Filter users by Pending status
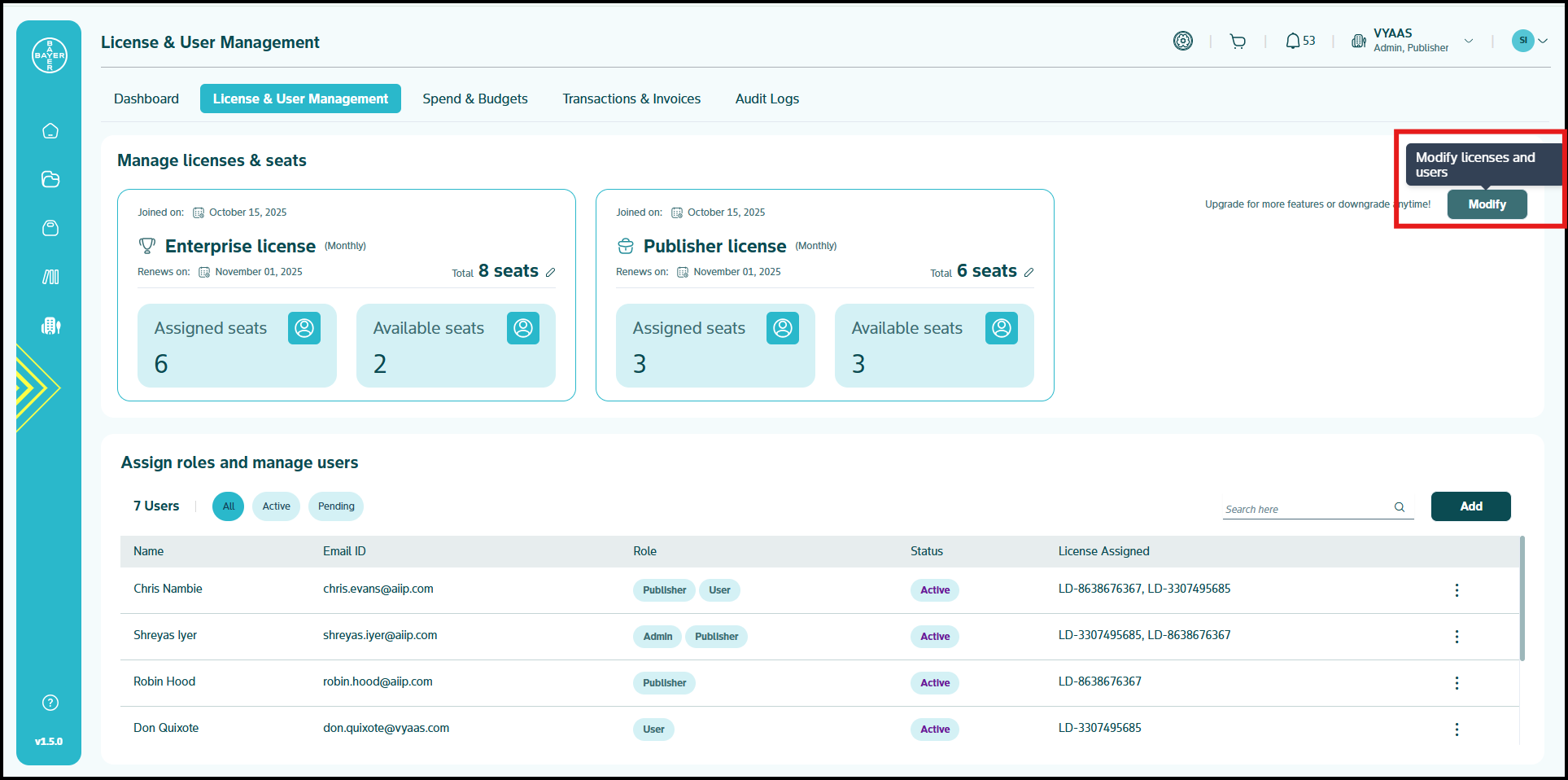This screenshot has width=1568, height=780. click(336, 506)
